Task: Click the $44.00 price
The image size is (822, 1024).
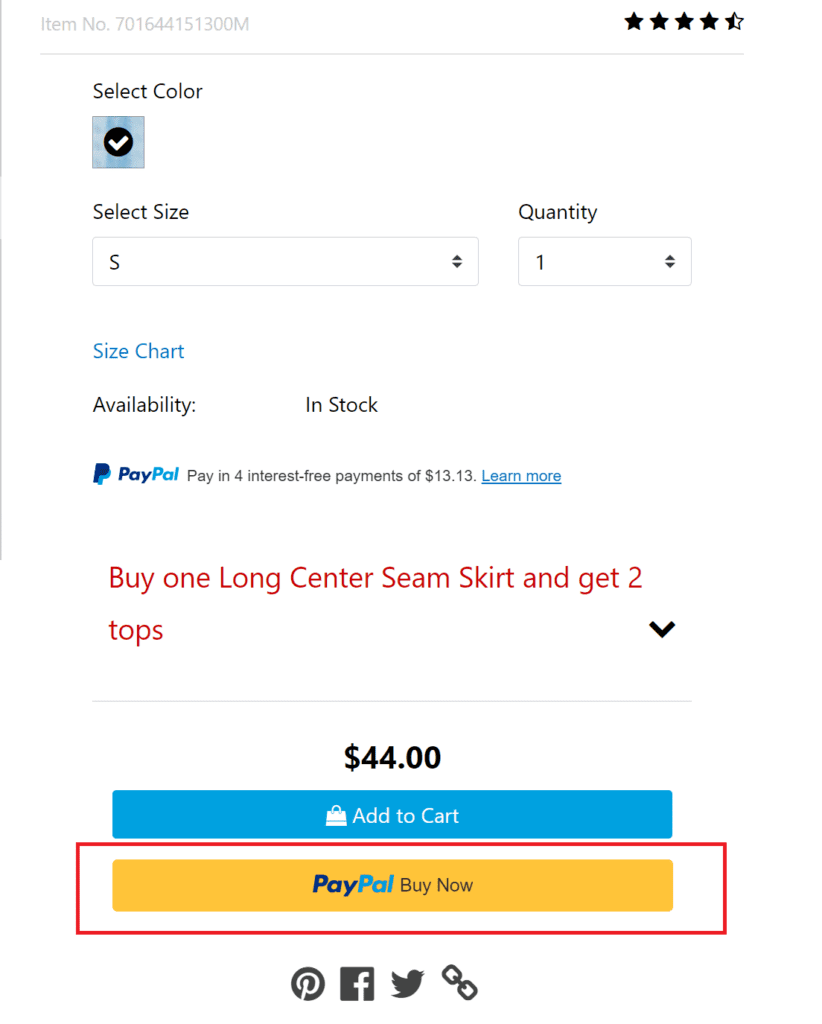Action: tap(392, 757)
